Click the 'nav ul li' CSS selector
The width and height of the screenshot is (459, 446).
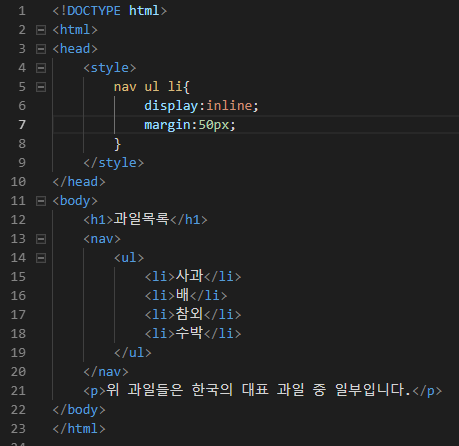coord(148,87)
